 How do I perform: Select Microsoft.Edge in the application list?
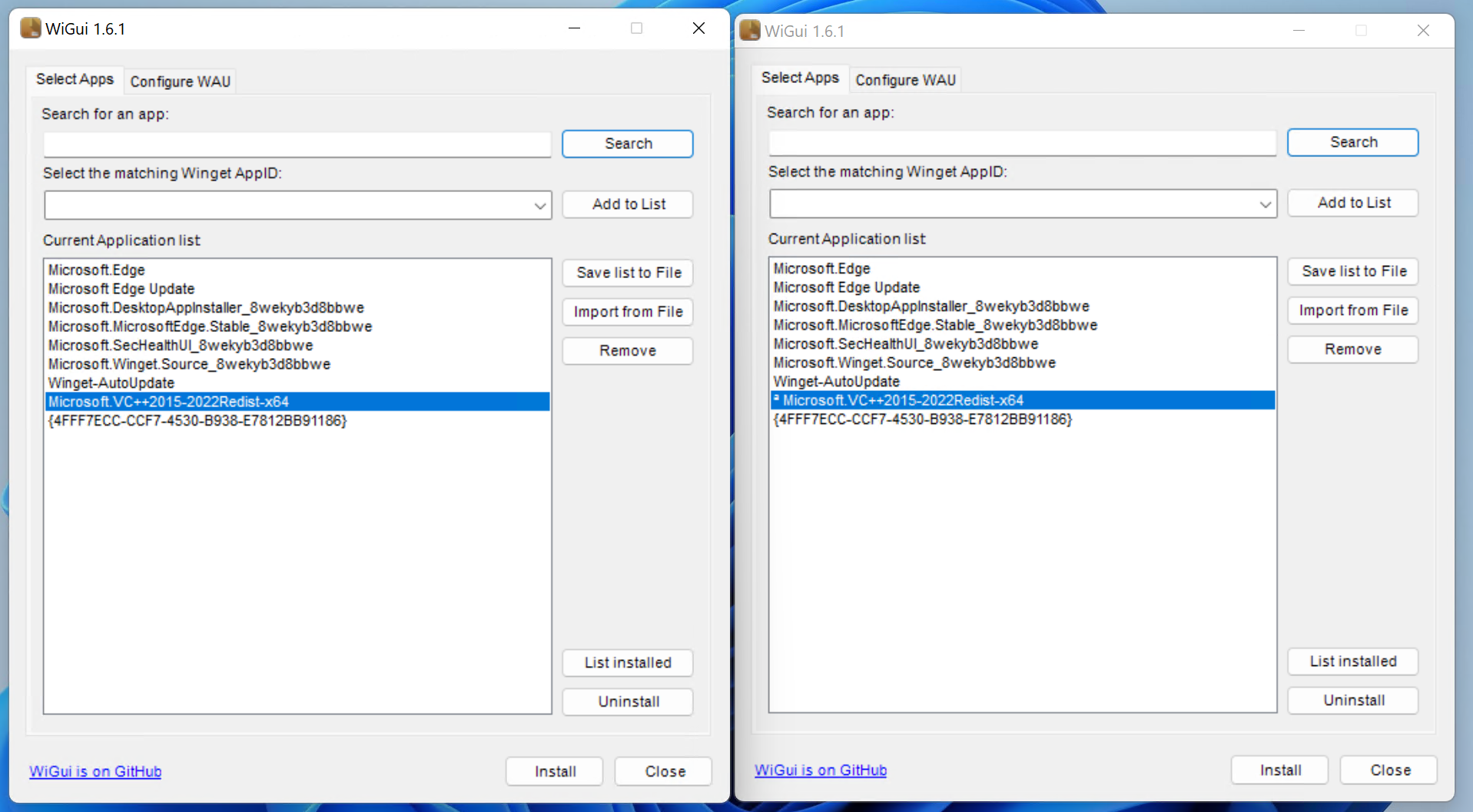pyautogui.click(x=97, y=270)
